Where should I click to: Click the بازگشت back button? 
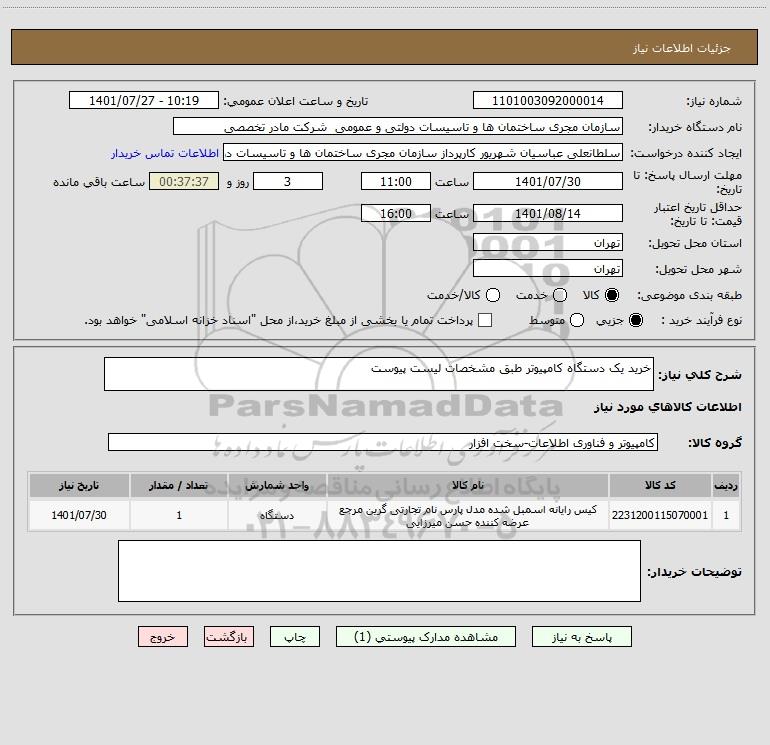coord(229,636)
